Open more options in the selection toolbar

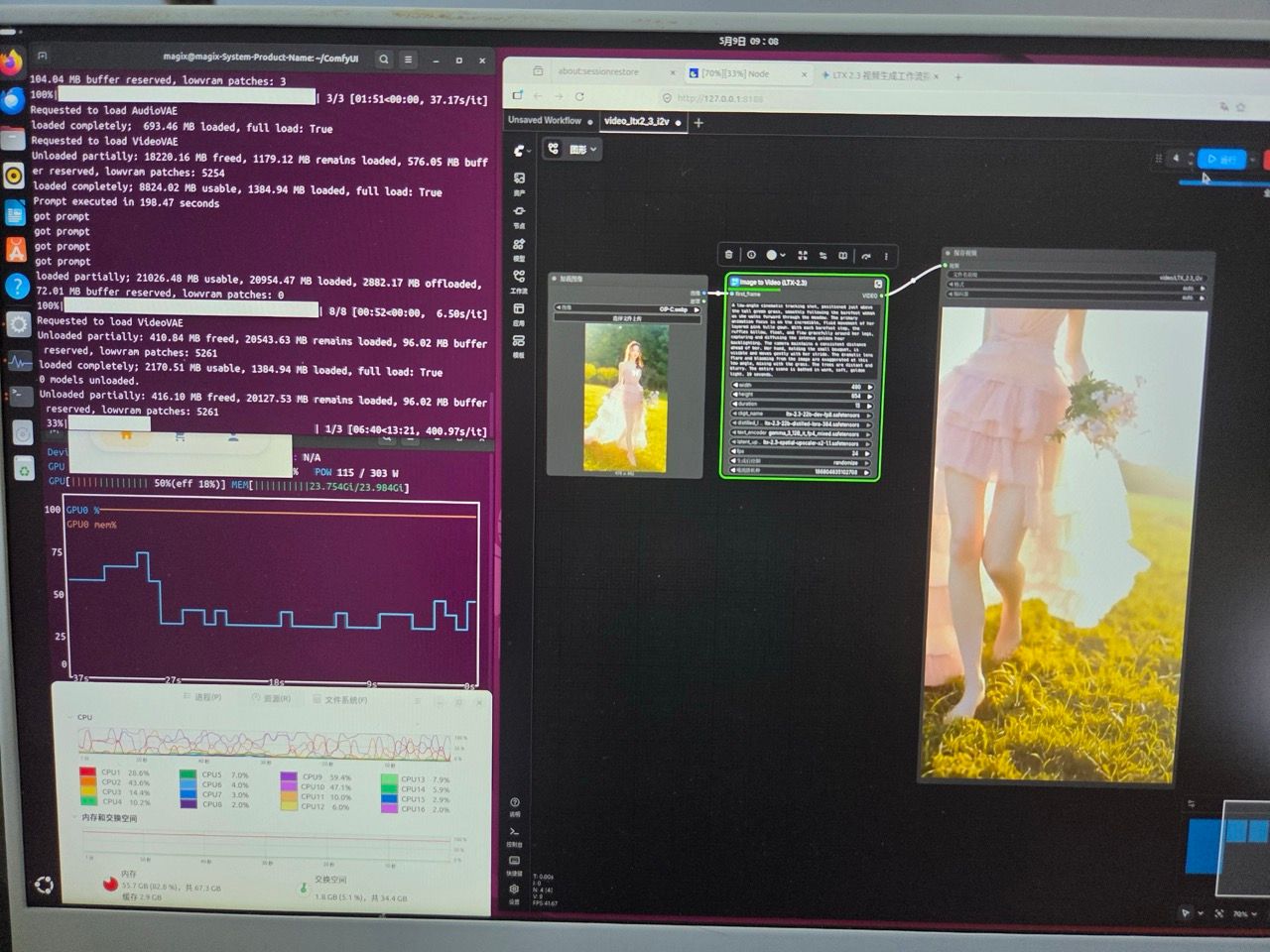886,256
